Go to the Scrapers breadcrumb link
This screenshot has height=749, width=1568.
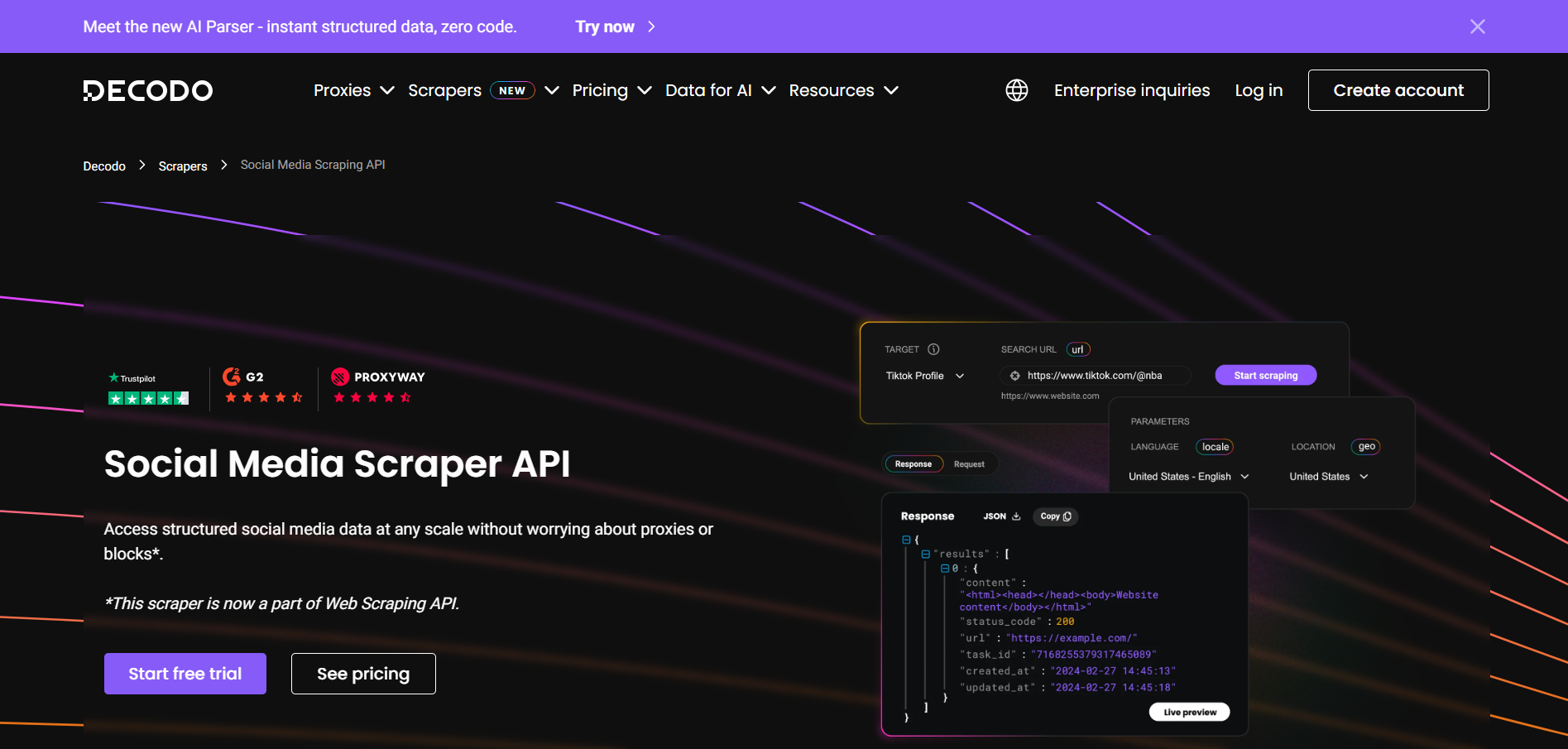click(183, 166)
